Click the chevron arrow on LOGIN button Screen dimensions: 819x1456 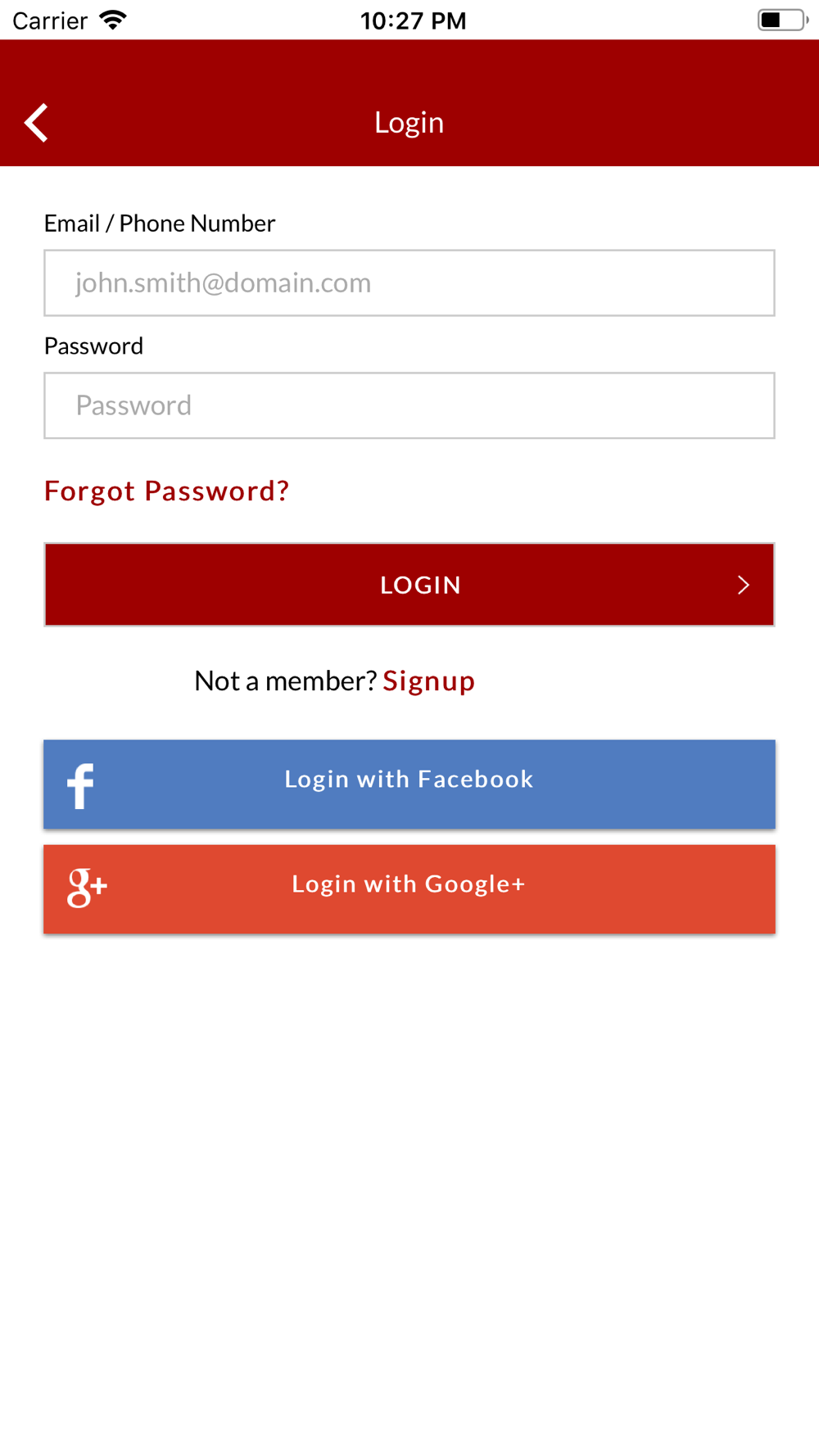(744, 585)
